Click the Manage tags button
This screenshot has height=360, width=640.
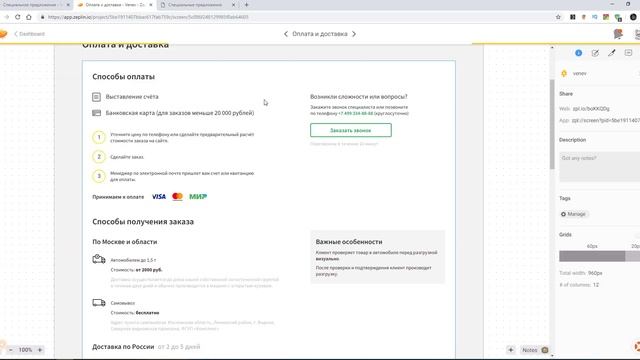573,214
